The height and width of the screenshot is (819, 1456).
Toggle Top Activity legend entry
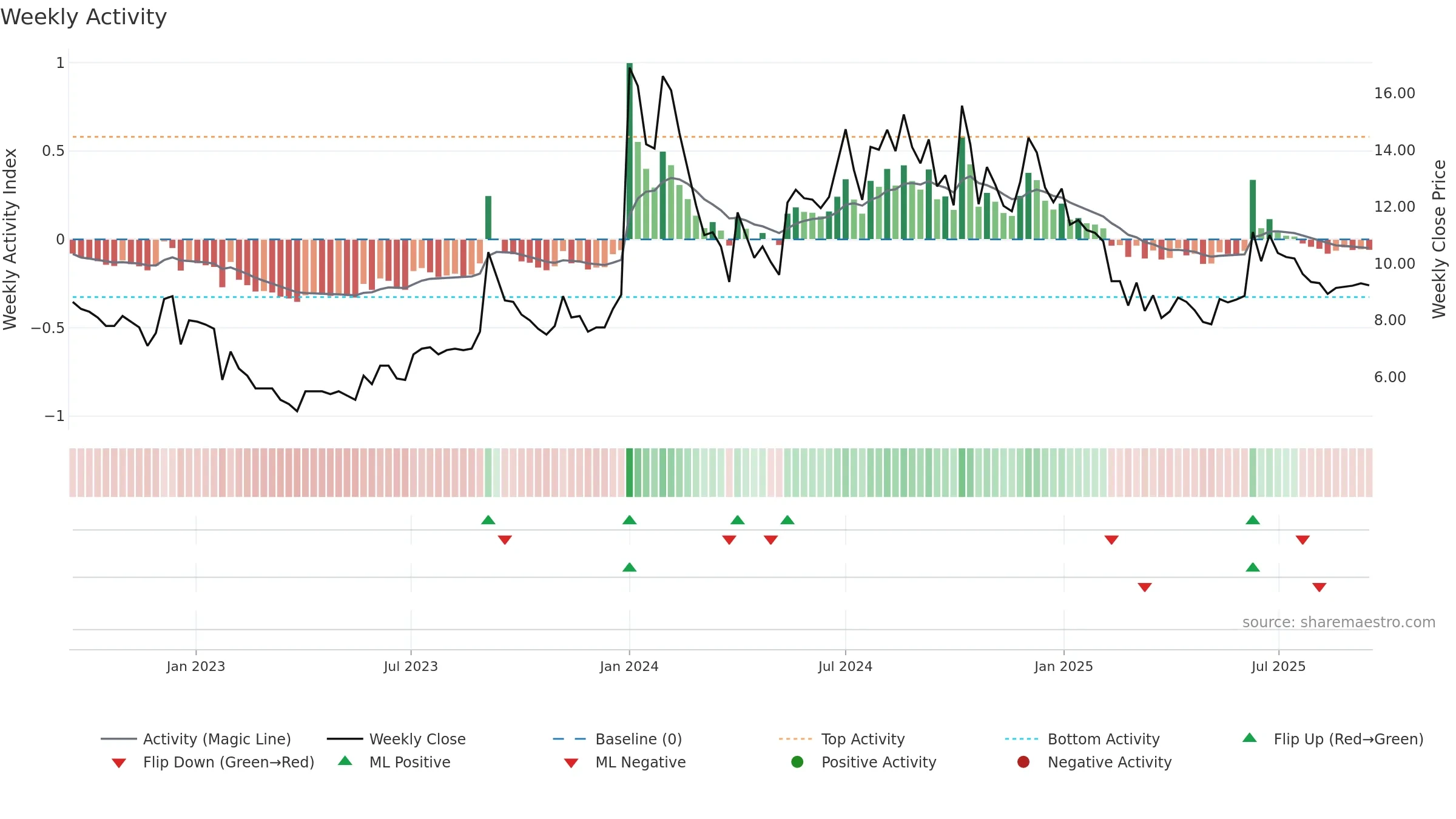tap(841, 739)
